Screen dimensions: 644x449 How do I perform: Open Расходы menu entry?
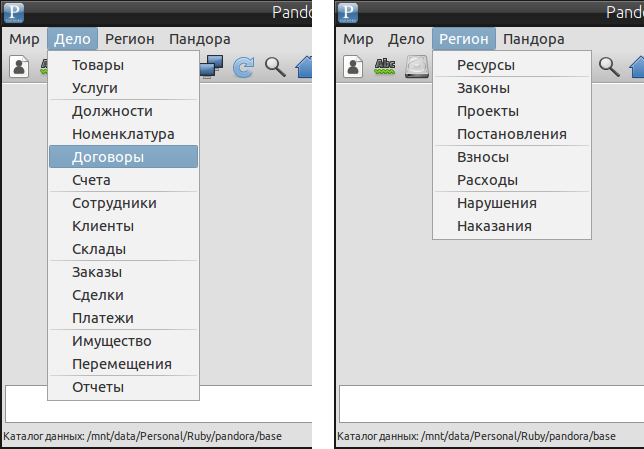click(512, 180)
